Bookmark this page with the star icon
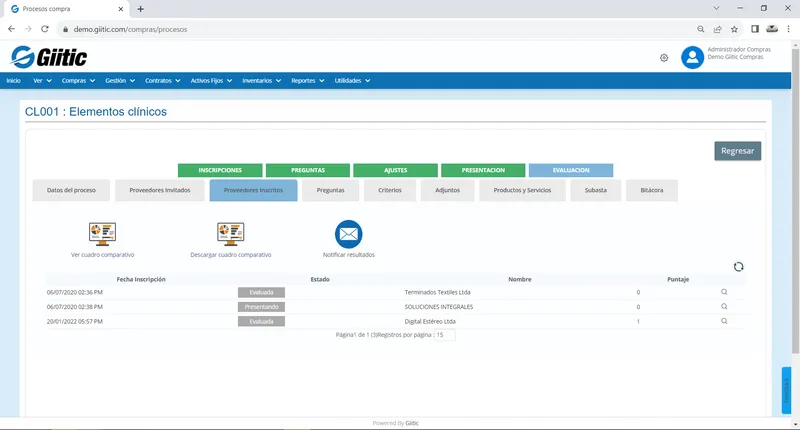Image resolution: width=800 pixels, height=430 pixels. [x=734, y=29]
